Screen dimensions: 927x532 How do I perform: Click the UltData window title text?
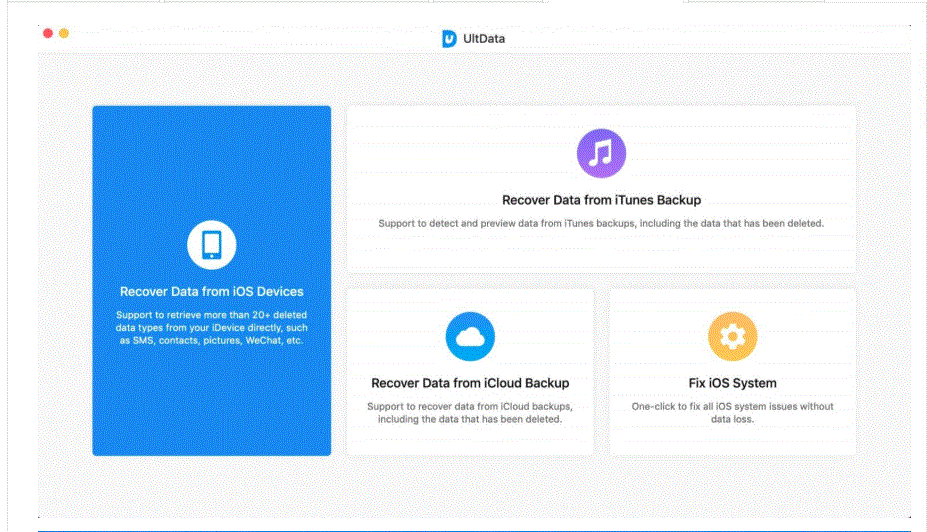pos(484,38)
